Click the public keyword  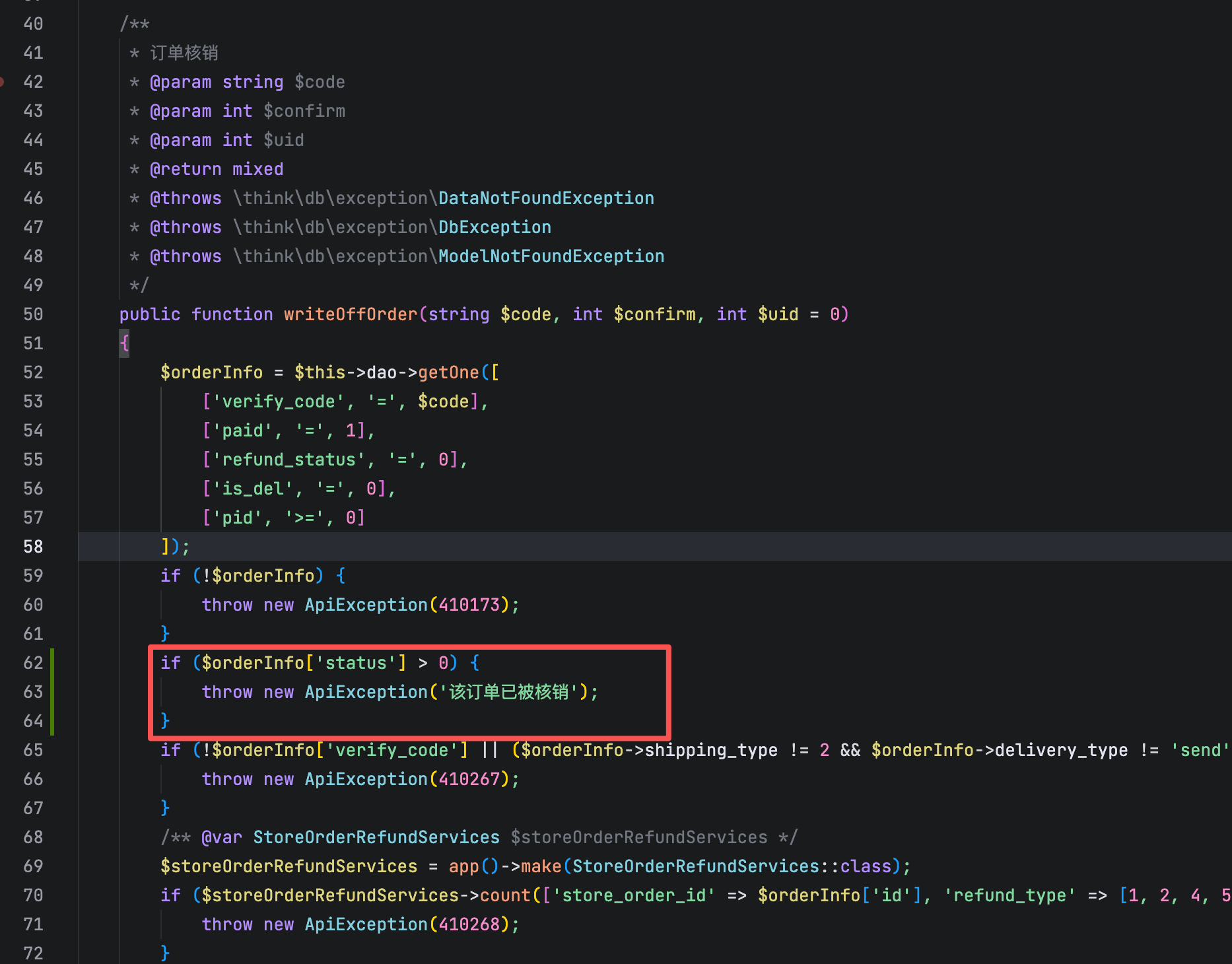pos(150,314)
